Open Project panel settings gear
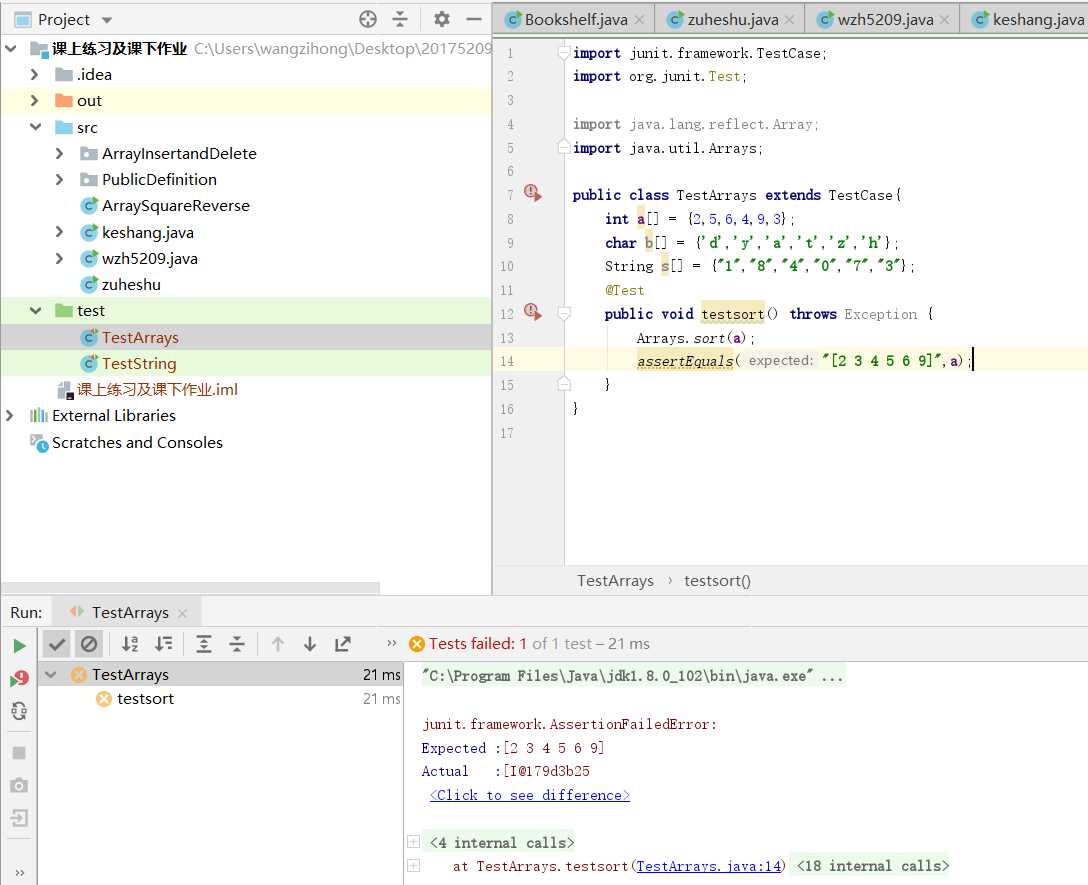This screenshot has width=1088, height=885. point(442,19)
